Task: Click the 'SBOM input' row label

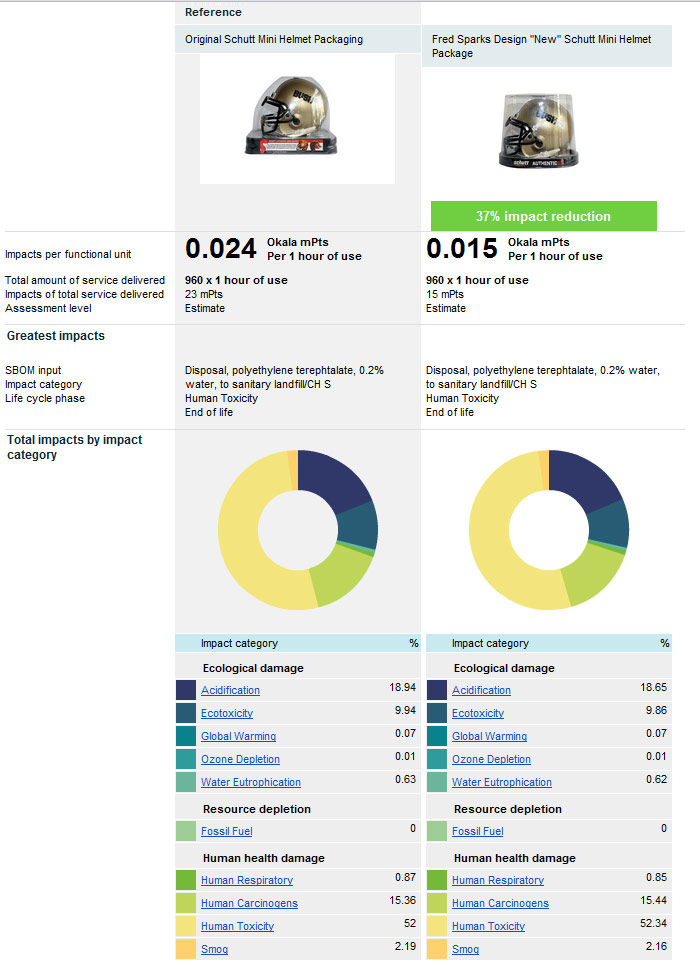Action: point(33,370)
